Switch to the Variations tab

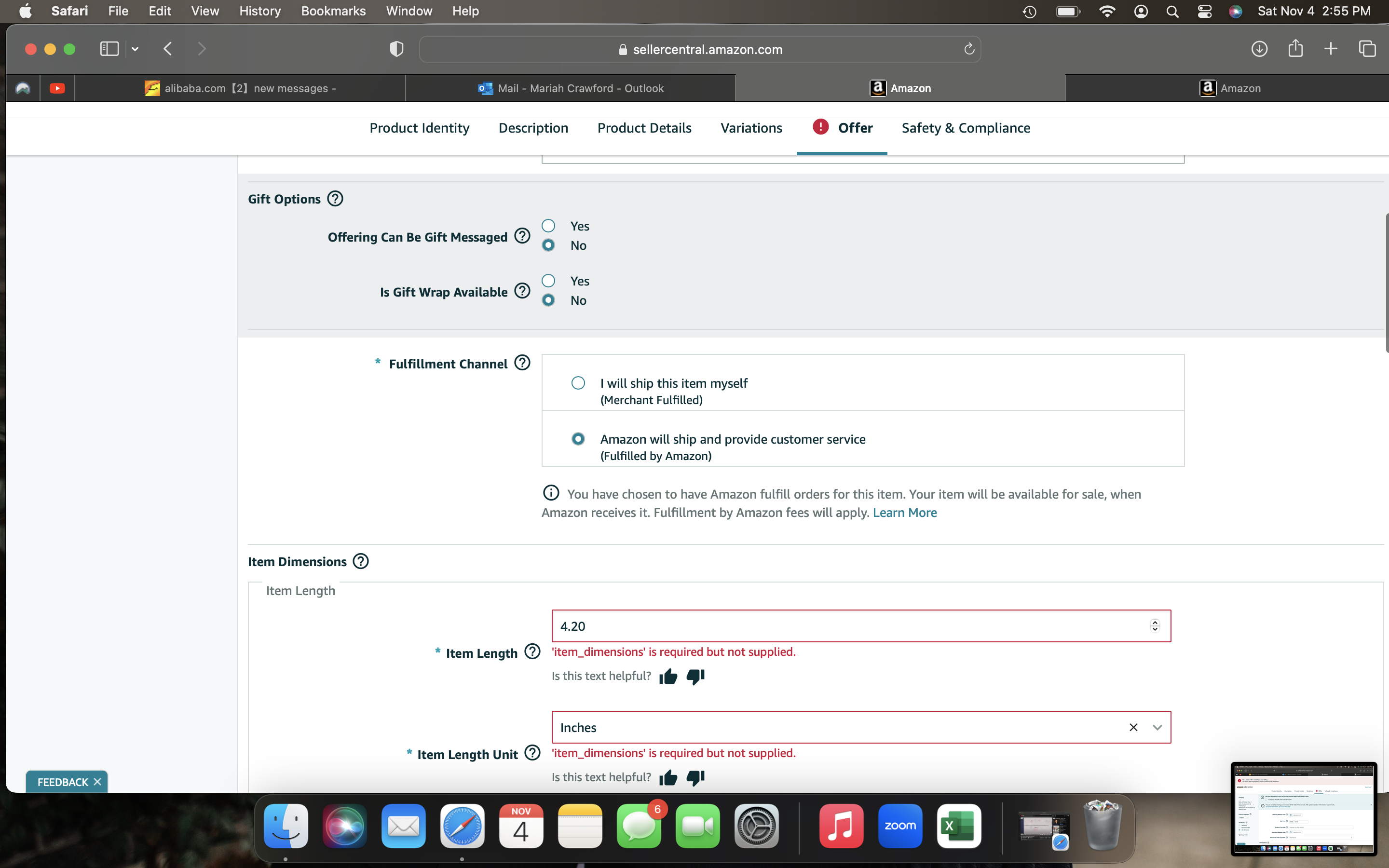[x=751, y=128]
